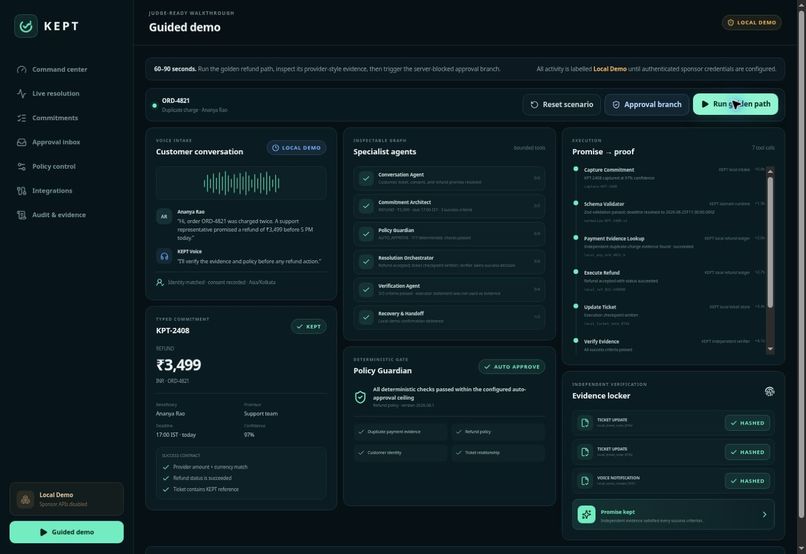
Task: Click the shield icon on Approval branch
Action: (616, 104)
